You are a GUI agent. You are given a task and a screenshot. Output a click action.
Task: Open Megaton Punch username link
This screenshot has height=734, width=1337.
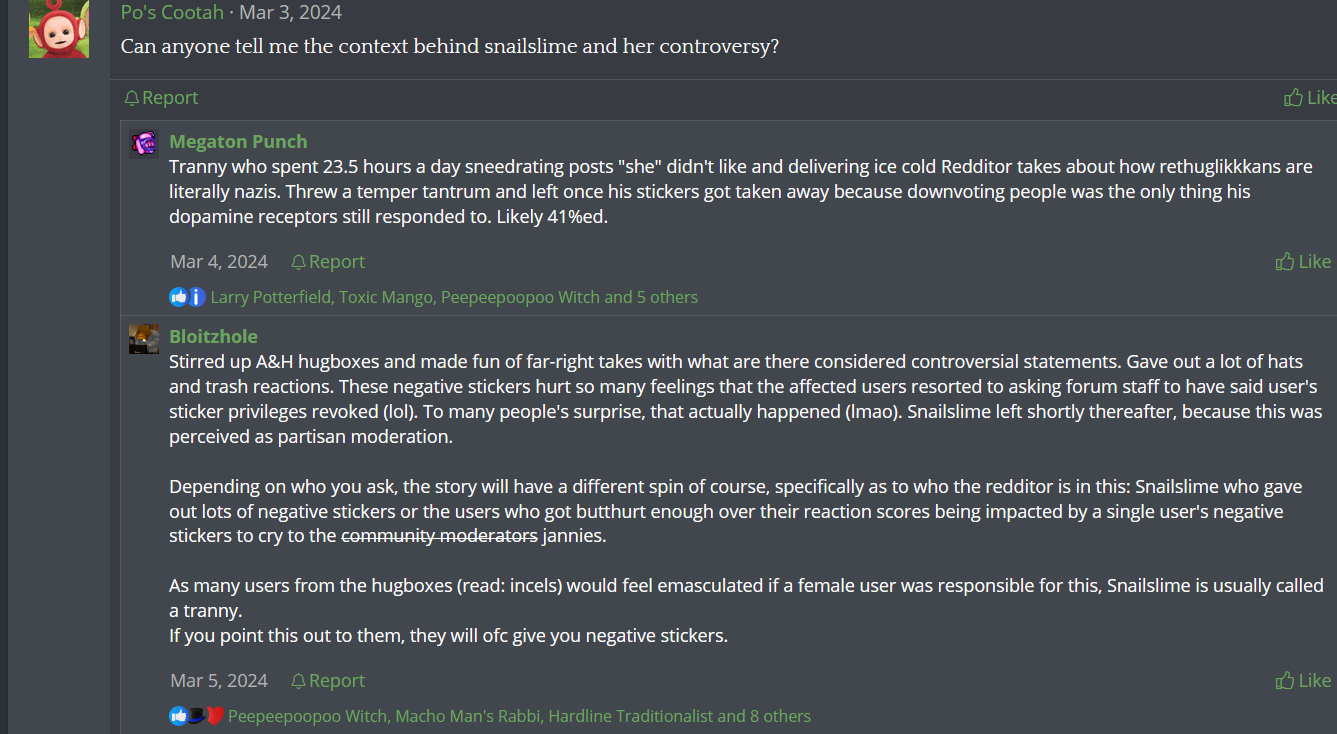(x=238, y=142)
